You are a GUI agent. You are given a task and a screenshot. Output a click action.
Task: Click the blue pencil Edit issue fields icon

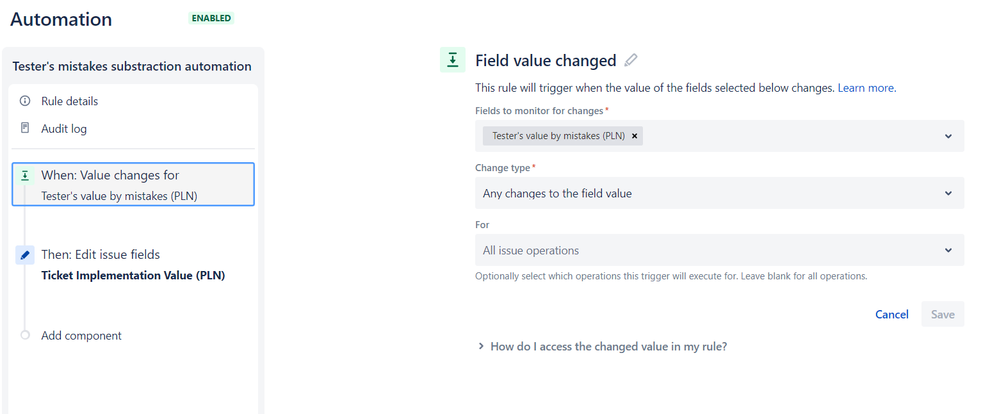pyautogui.click(x=25, y=255)
